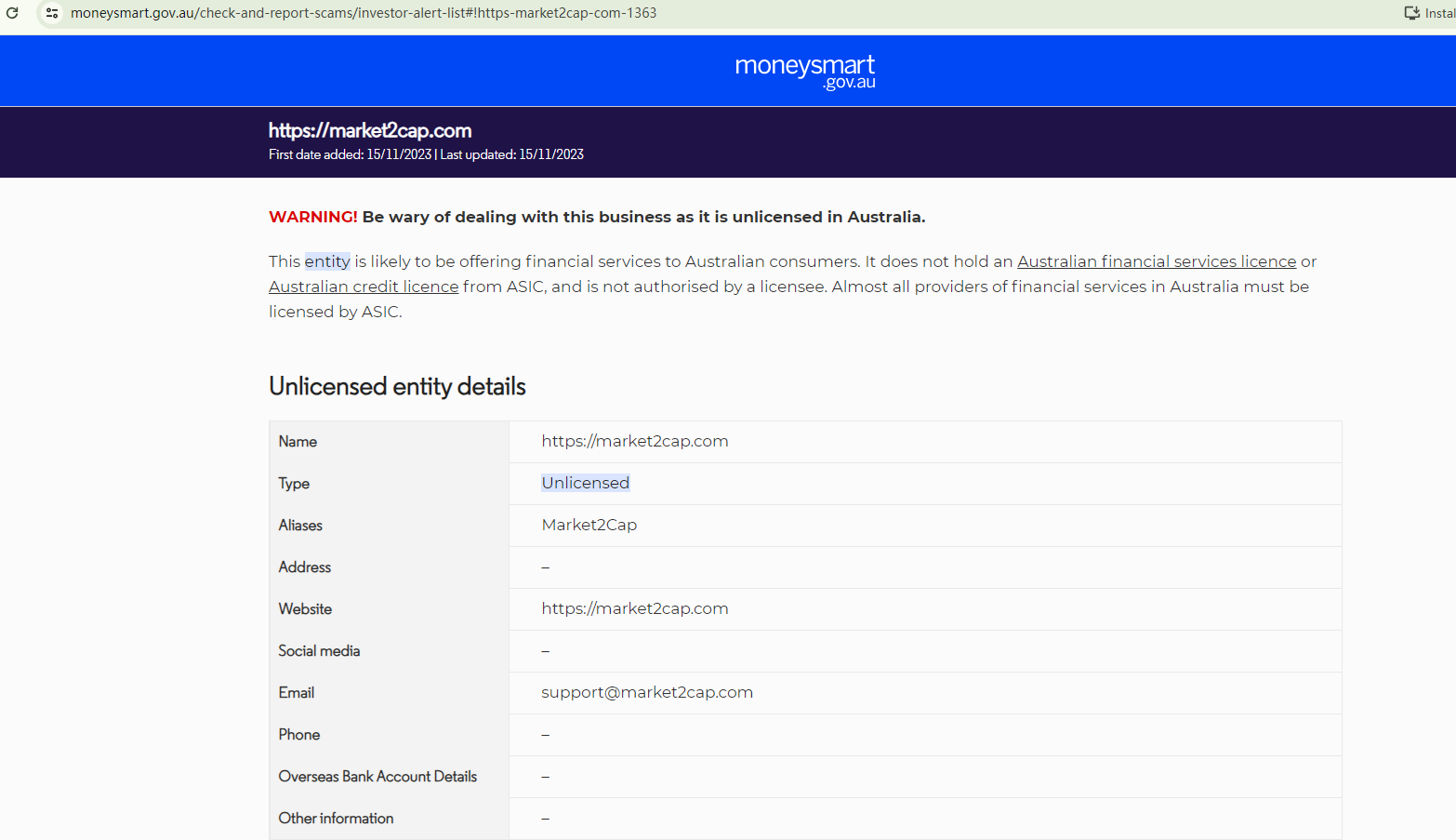Click the Last updated 15/11/2023 text

point(512,154)
